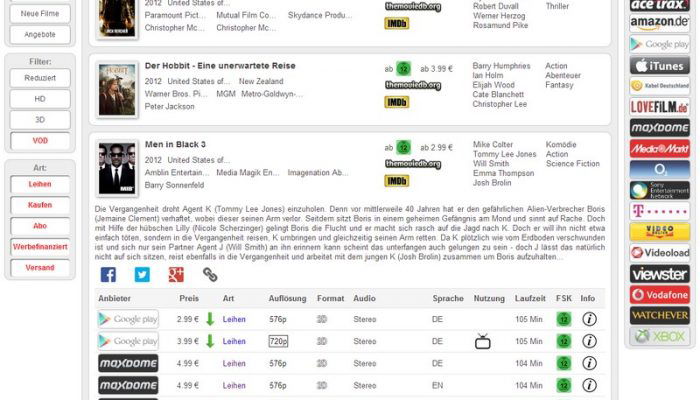The width and height of the screenshot is (700, 400).
Task: Open IMDb badge for Men in Black 3
Action: (396, 181)
